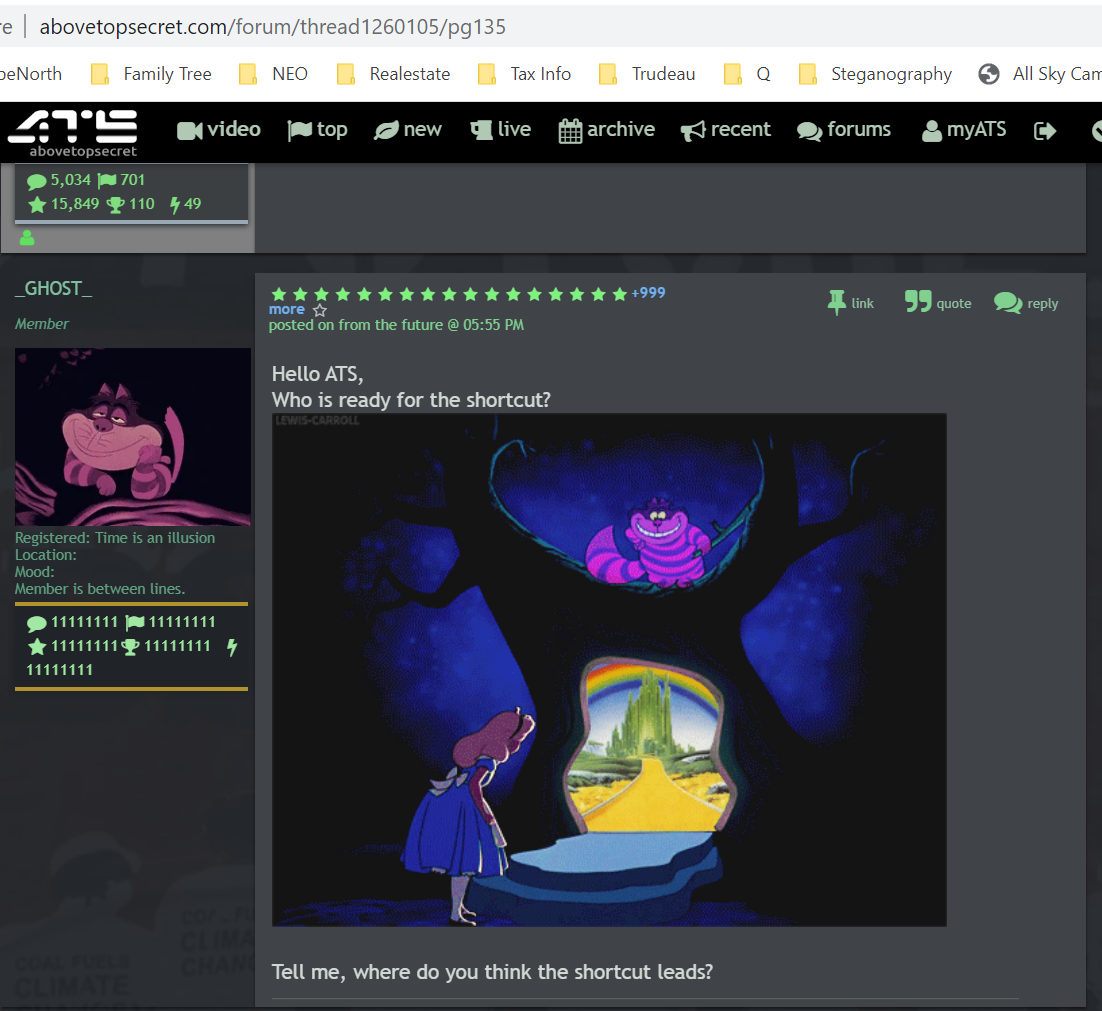Open the video section in ATS navbar
1102x1011 pixels.
pyautogui.click(x=219, y=130)
